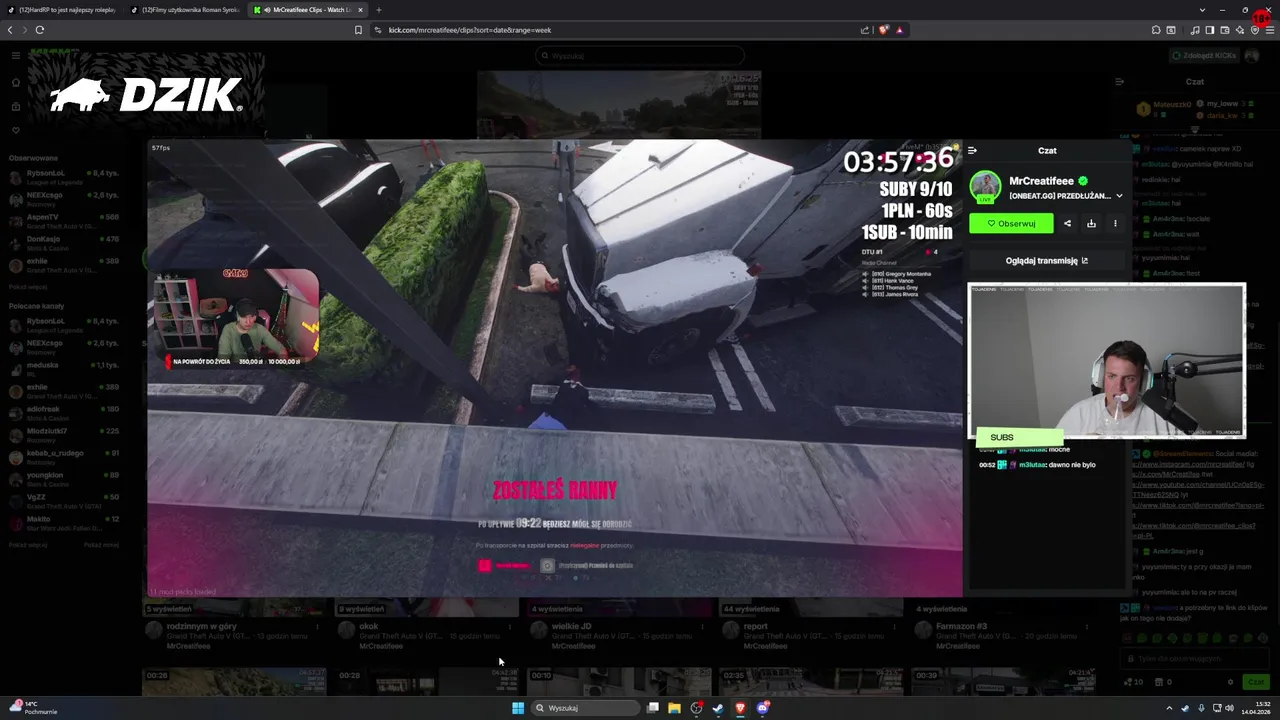Open the browser hamburger main menu

coord(1269,30)
